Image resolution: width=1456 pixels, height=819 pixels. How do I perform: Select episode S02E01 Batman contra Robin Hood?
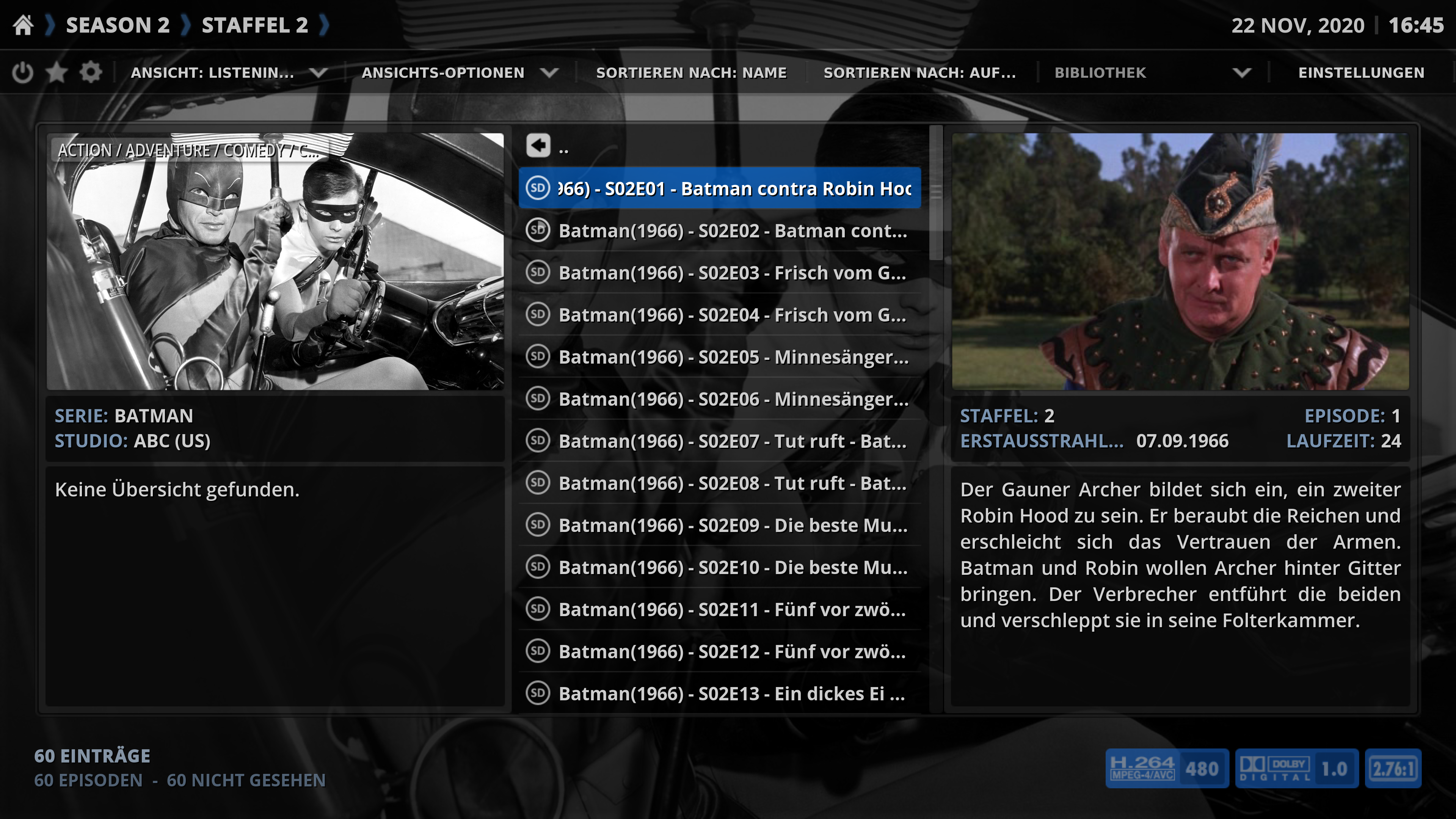coord(720,188)
